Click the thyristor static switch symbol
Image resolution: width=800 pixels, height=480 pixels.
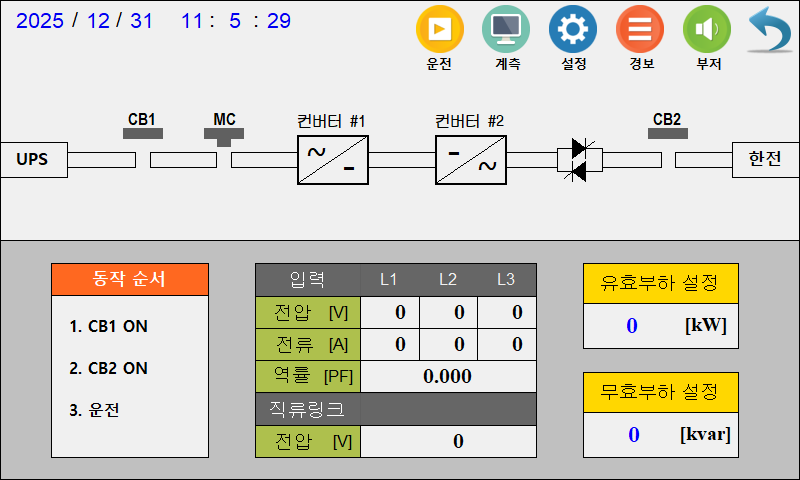[579, 160]
